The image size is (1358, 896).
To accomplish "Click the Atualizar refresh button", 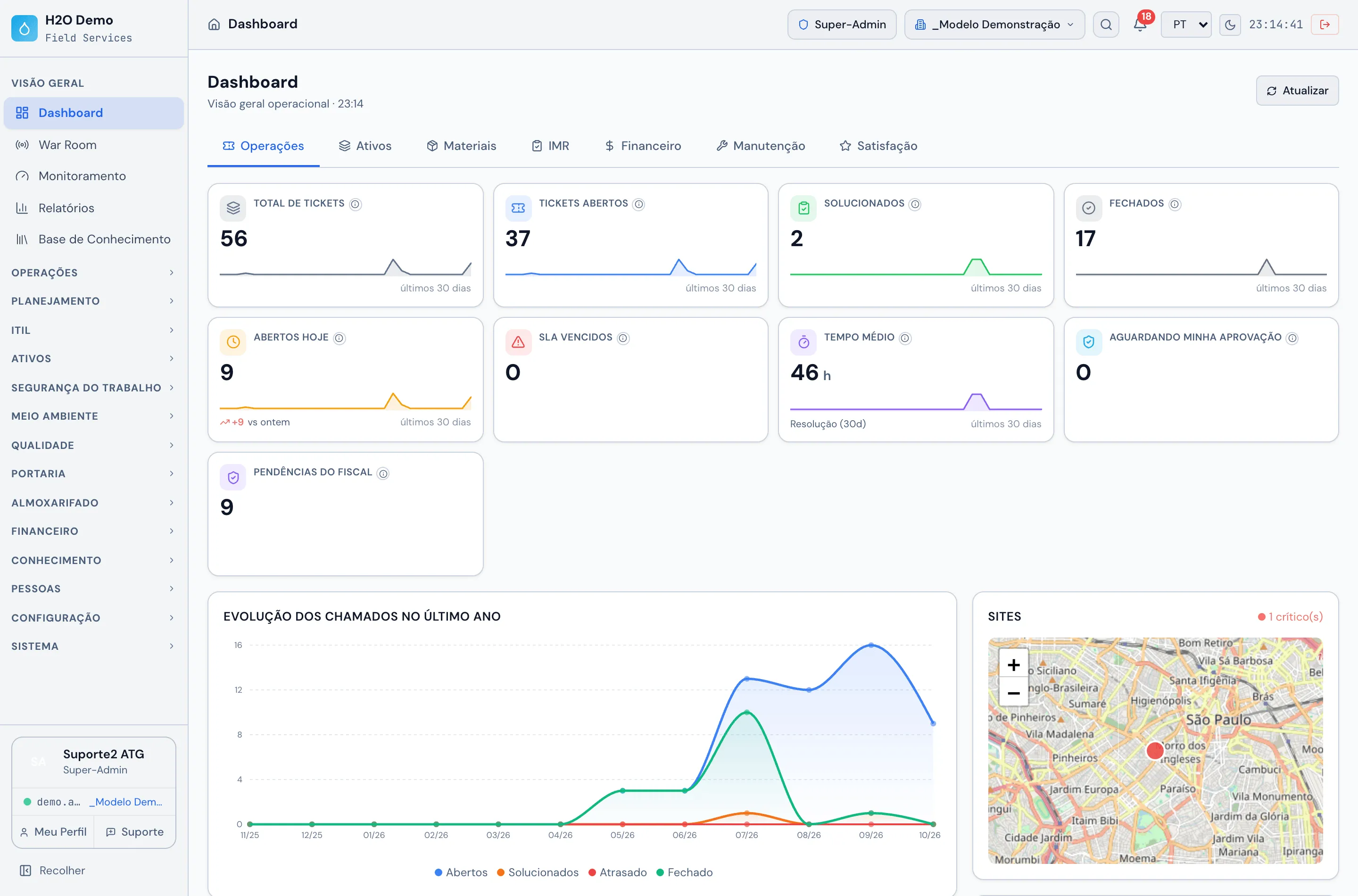I will point(1297,90).
